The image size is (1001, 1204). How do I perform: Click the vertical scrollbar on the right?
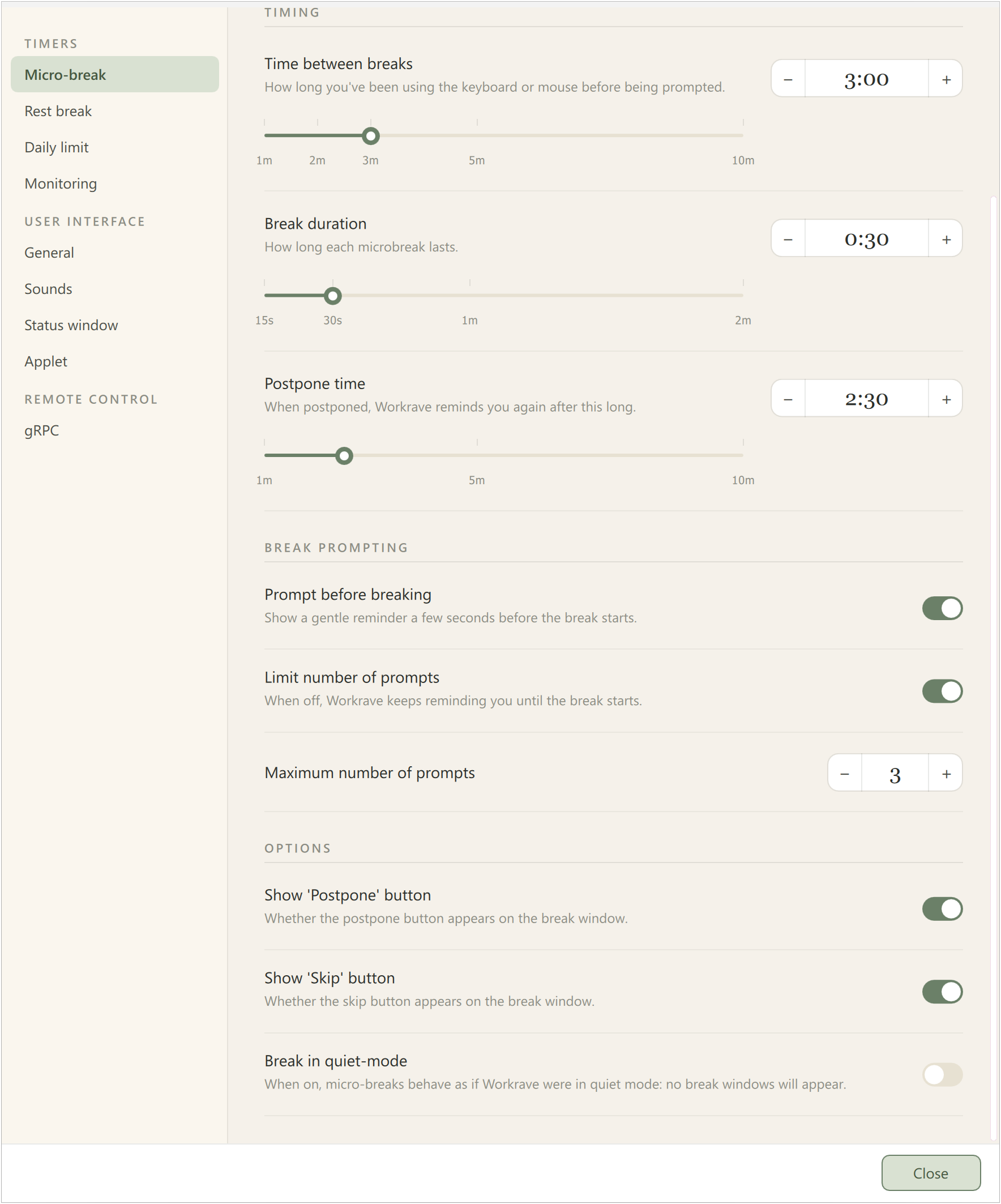(994, 668)
